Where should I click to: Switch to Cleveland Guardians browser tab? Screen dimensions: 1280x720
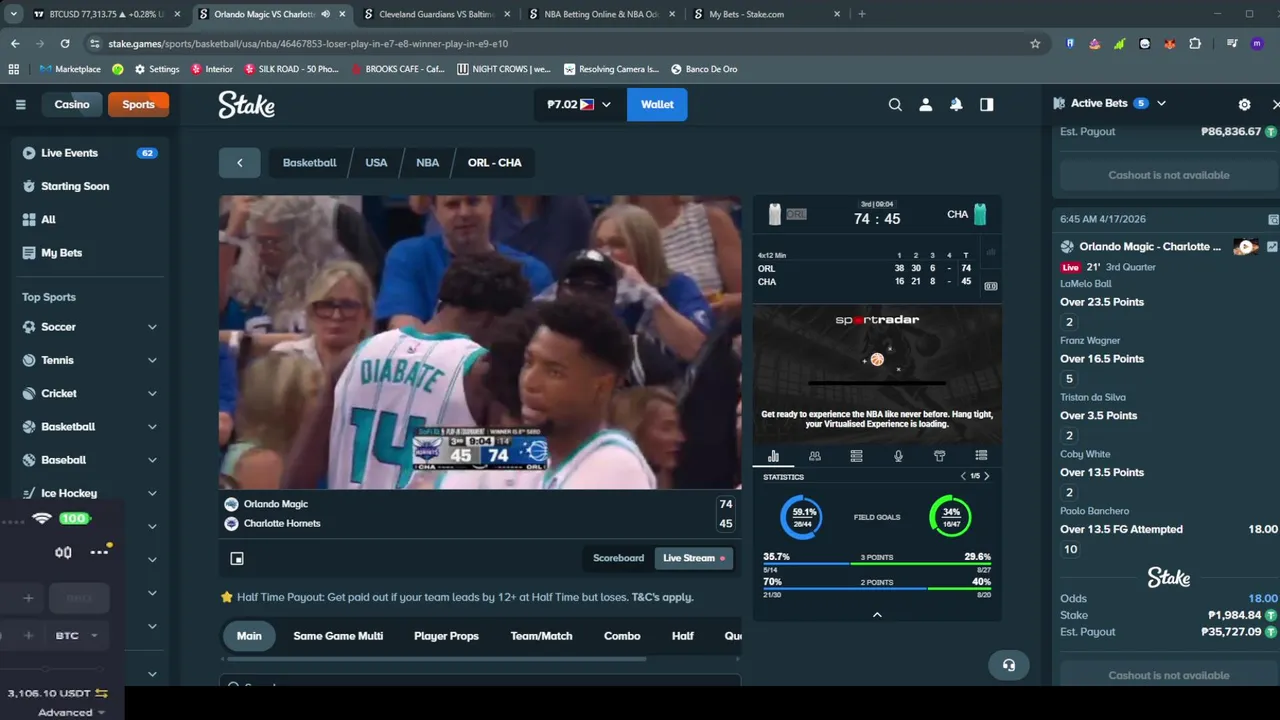pyautogui.click(x=435, y=14)
